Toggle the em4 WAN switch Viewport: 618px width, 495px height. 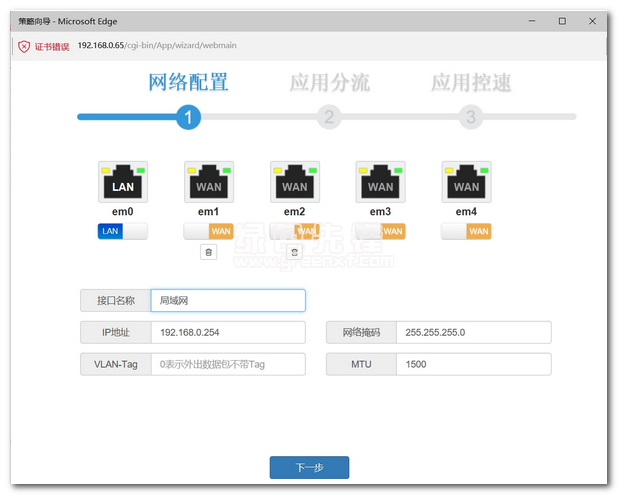tap(467, 231)
